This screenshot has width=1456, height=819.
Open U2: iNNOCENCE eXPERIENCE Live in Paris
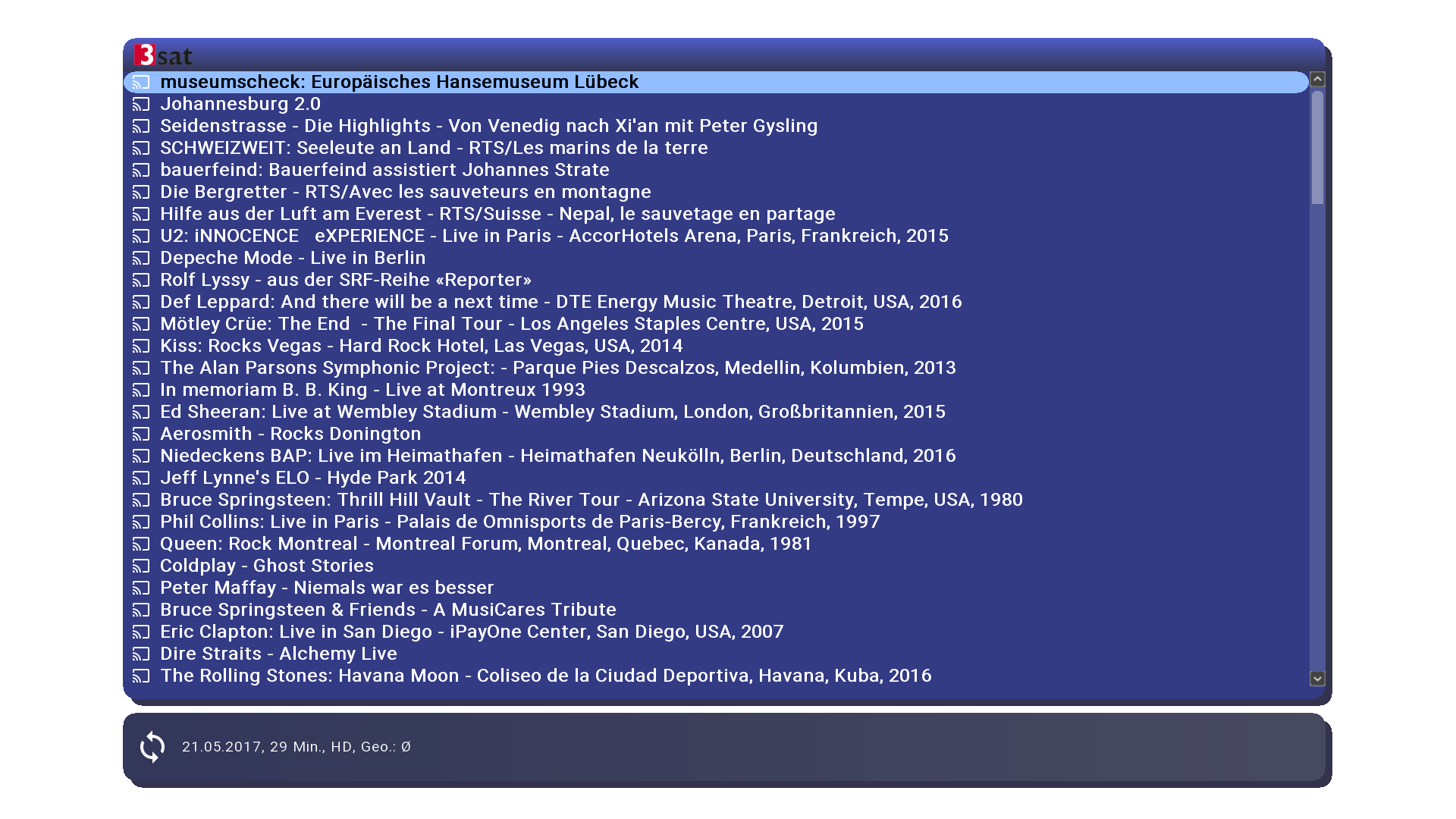(554, 236)
